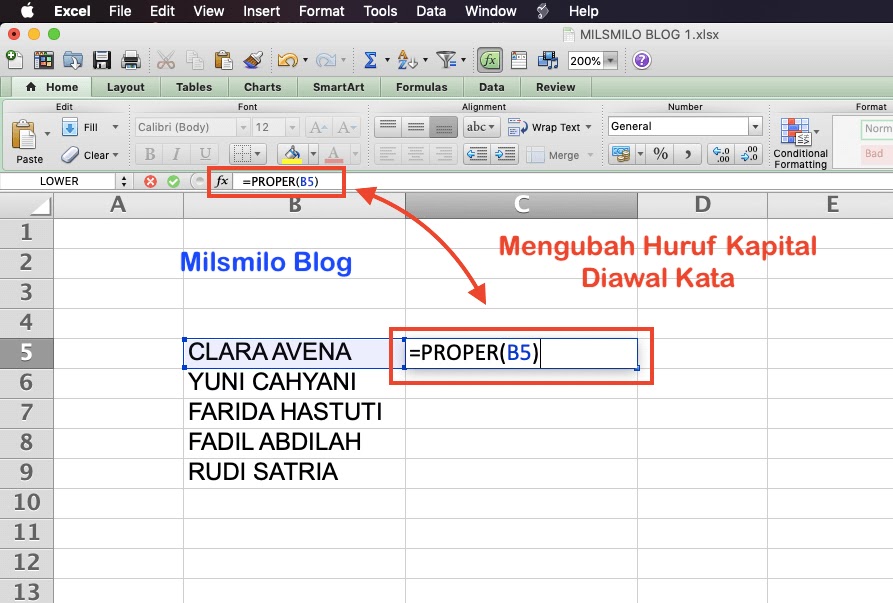Open the Insert menu
The height and width of the screenshot is (603, 893).
[x=261, y=11]
